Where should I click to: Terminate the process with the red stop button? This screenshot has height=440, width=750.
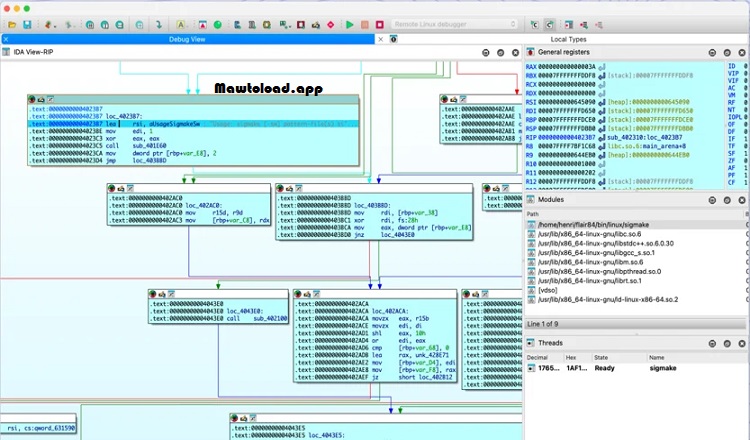pos(380,24)
